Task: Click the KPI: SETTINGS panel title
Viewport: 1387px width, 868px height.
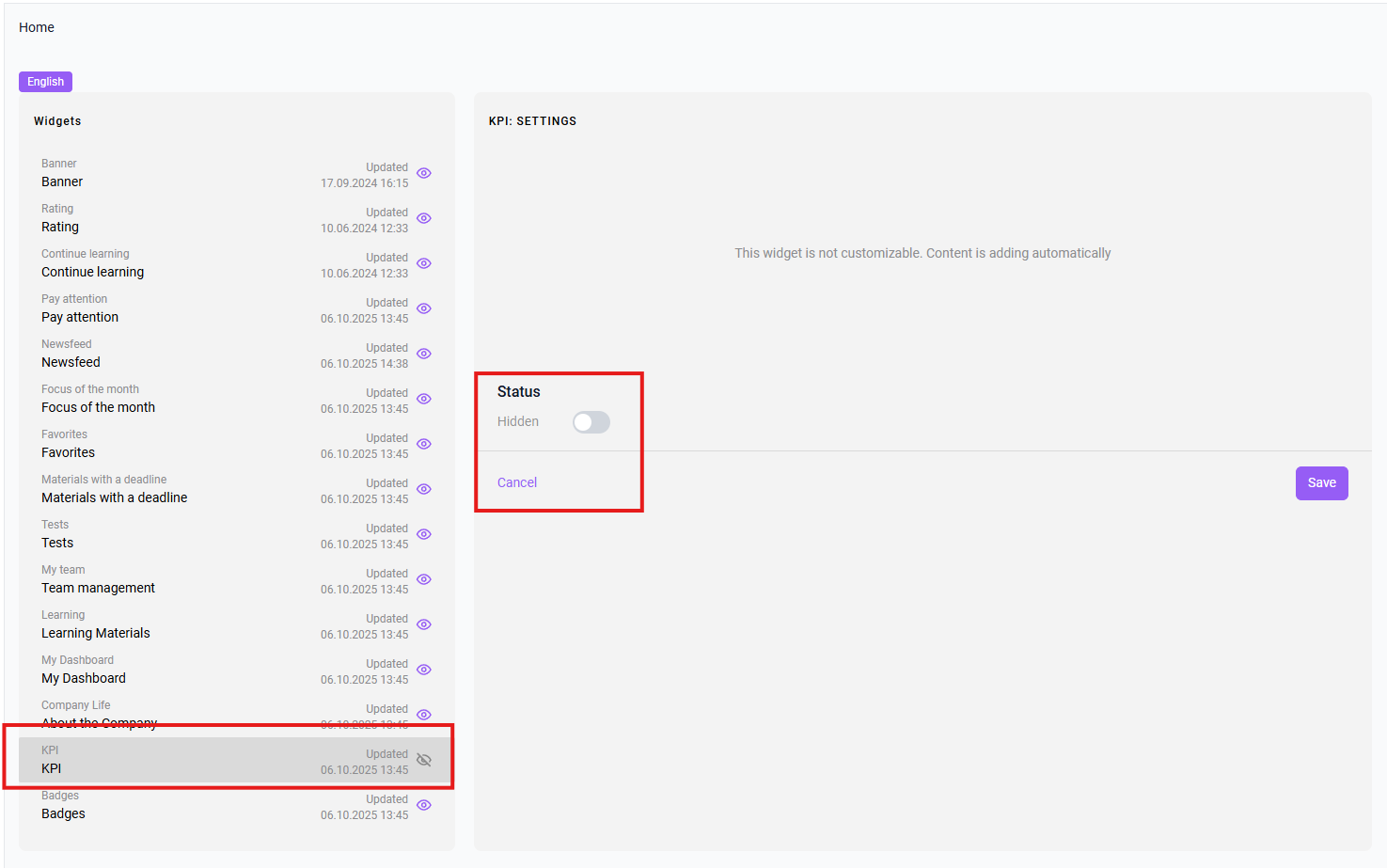Action: (532, 121)
